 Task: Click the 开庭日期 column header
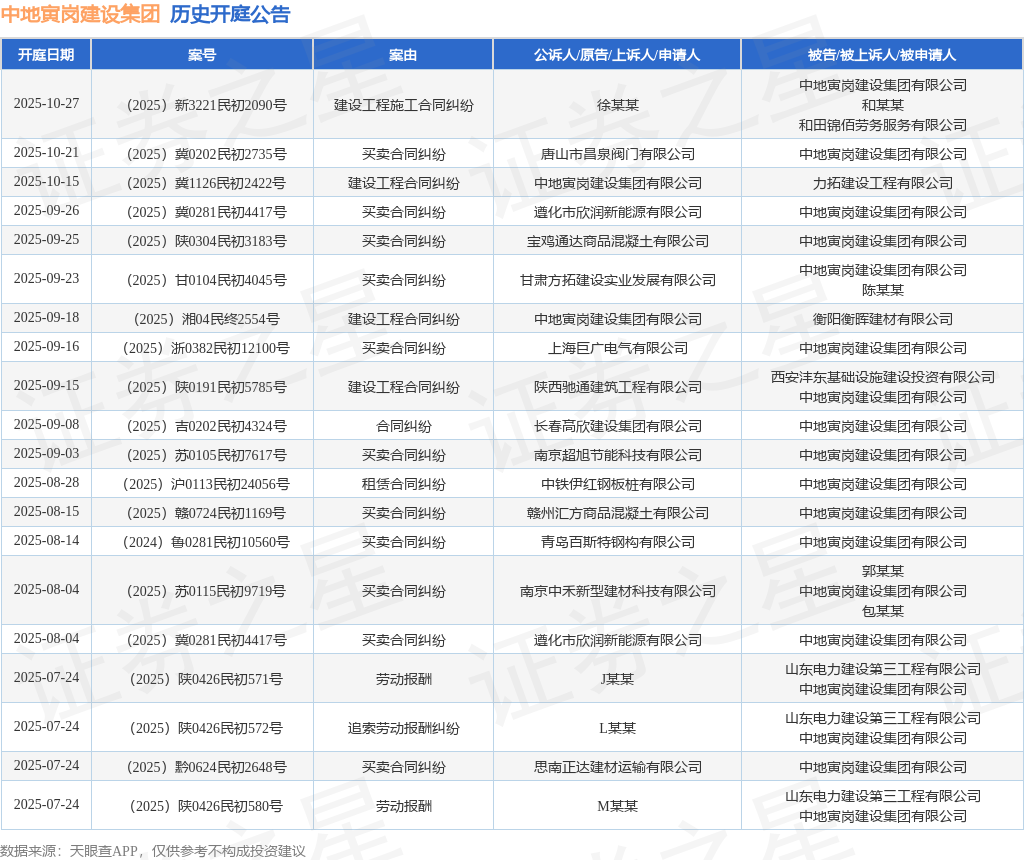click(x=46, y=55)
